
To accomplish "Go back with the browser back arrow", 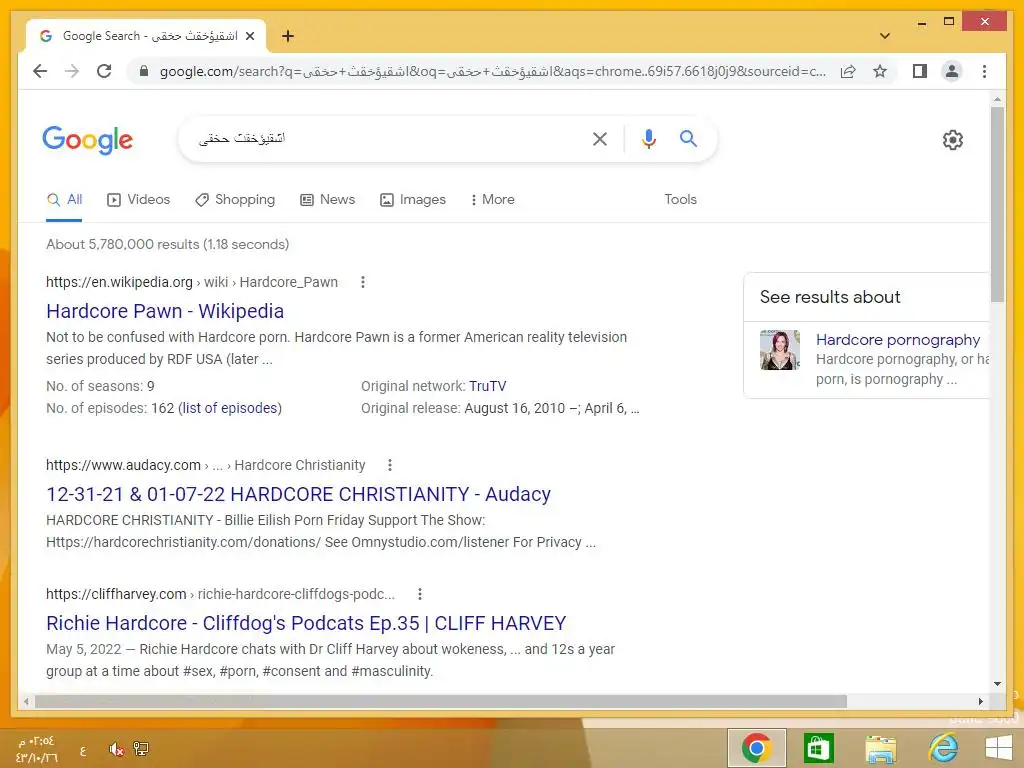I will tap(40, 71).
